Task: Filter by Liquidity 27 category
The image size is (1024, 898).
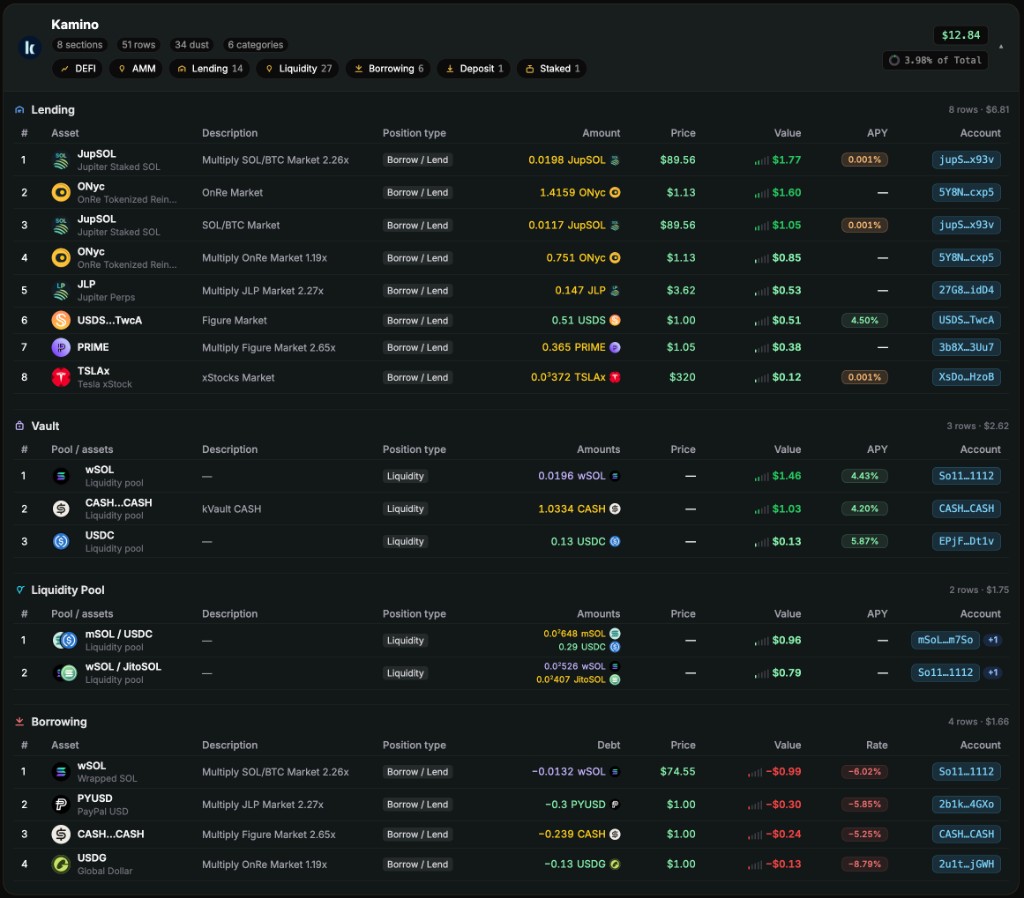Action: click(298, 69)
